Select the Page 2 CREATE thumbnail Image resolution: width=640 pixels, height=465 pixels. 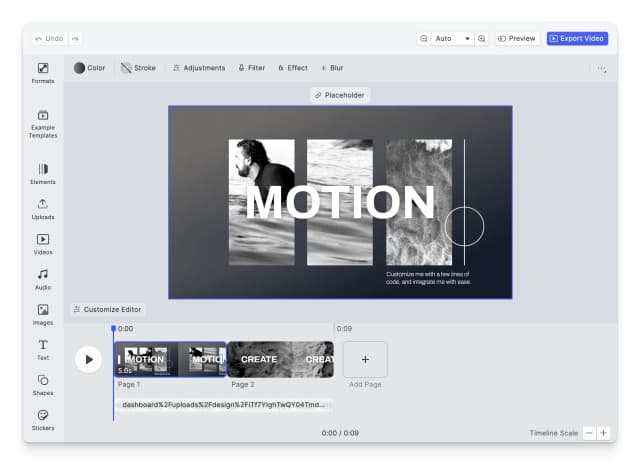[281, 359]
